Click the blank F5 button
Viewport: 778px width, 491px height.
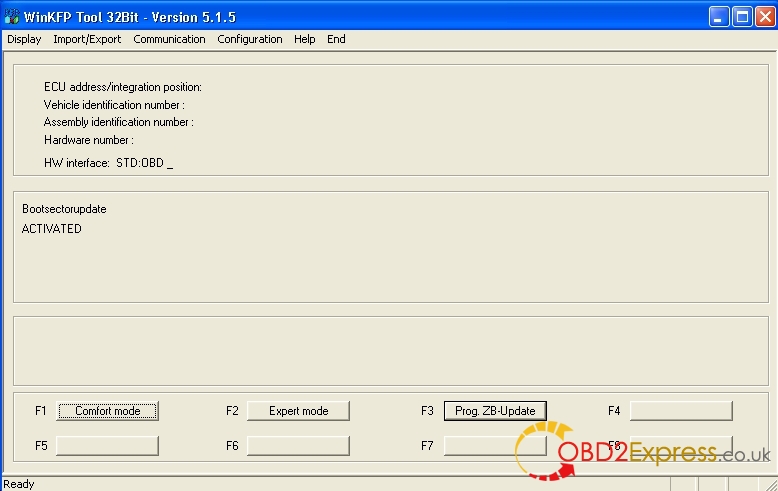coord(107,445)
